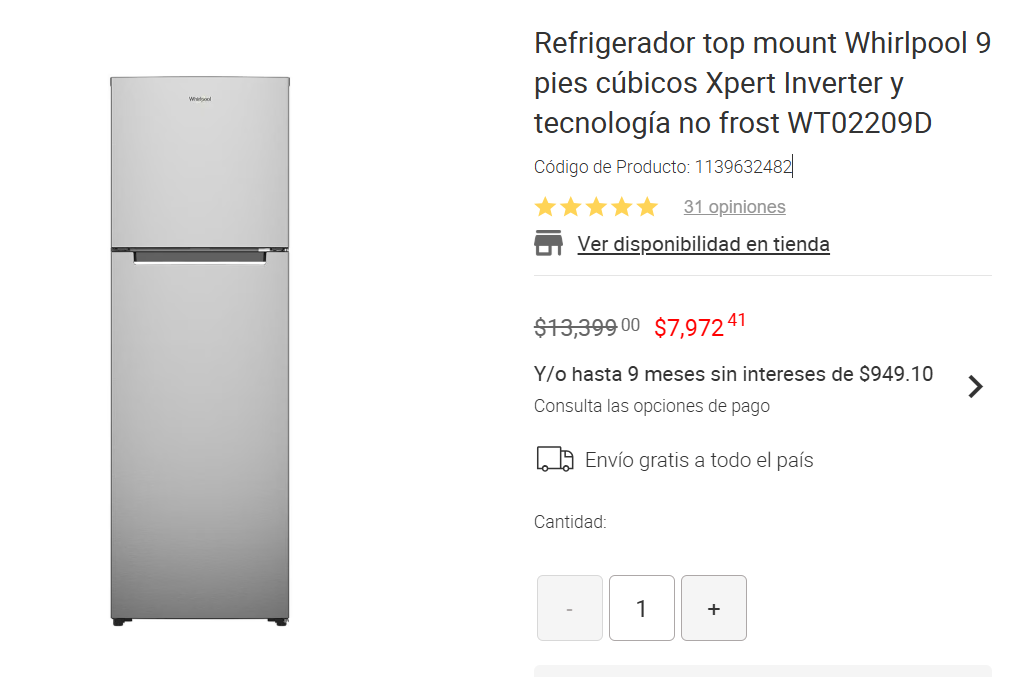Click "Consulta las opciones de pago"
The width and height of the screenshot is (1020, 677).
(651, 405)
